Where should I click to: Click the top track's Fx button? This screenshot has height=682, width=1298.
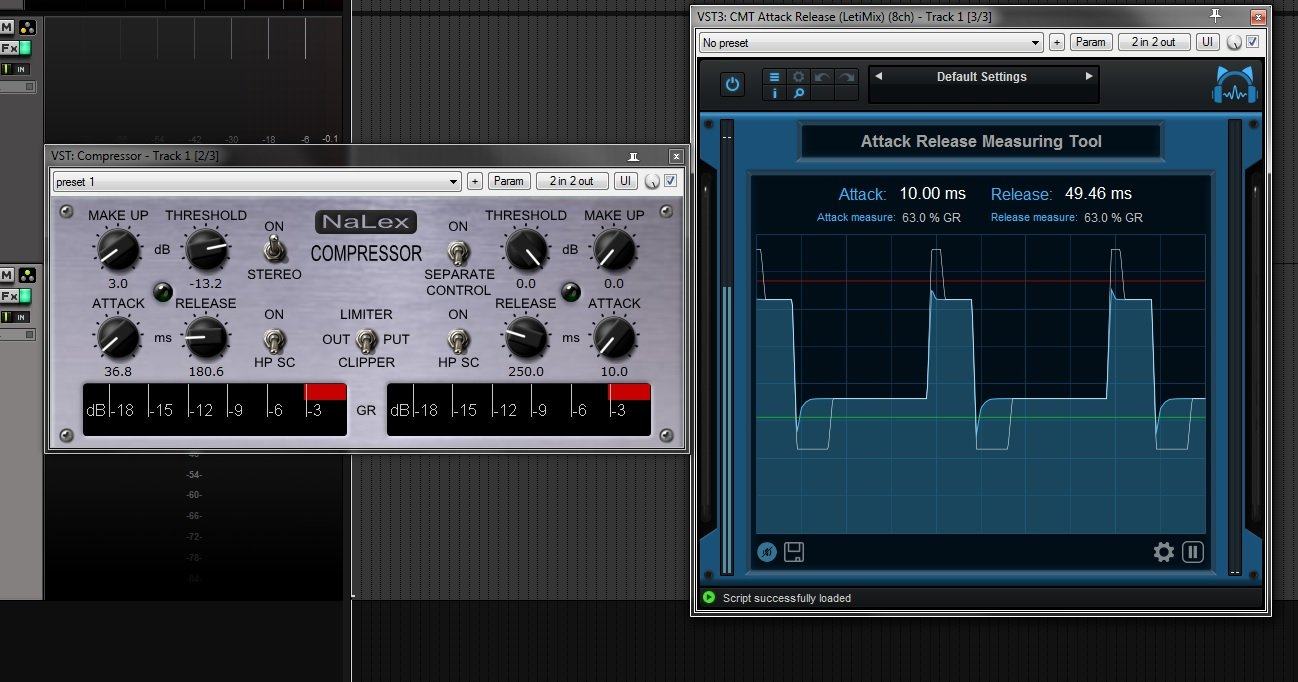pyautogui.click(x=9, y=48)
